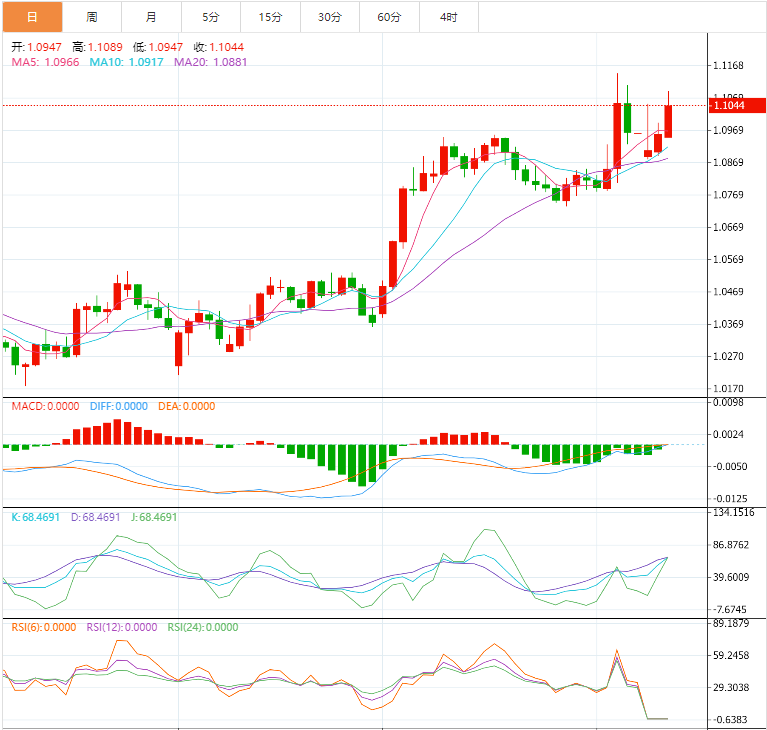Click the RSI(6) indicator label
The height and width of the screenshot is (730, 767).
point(44,628)
